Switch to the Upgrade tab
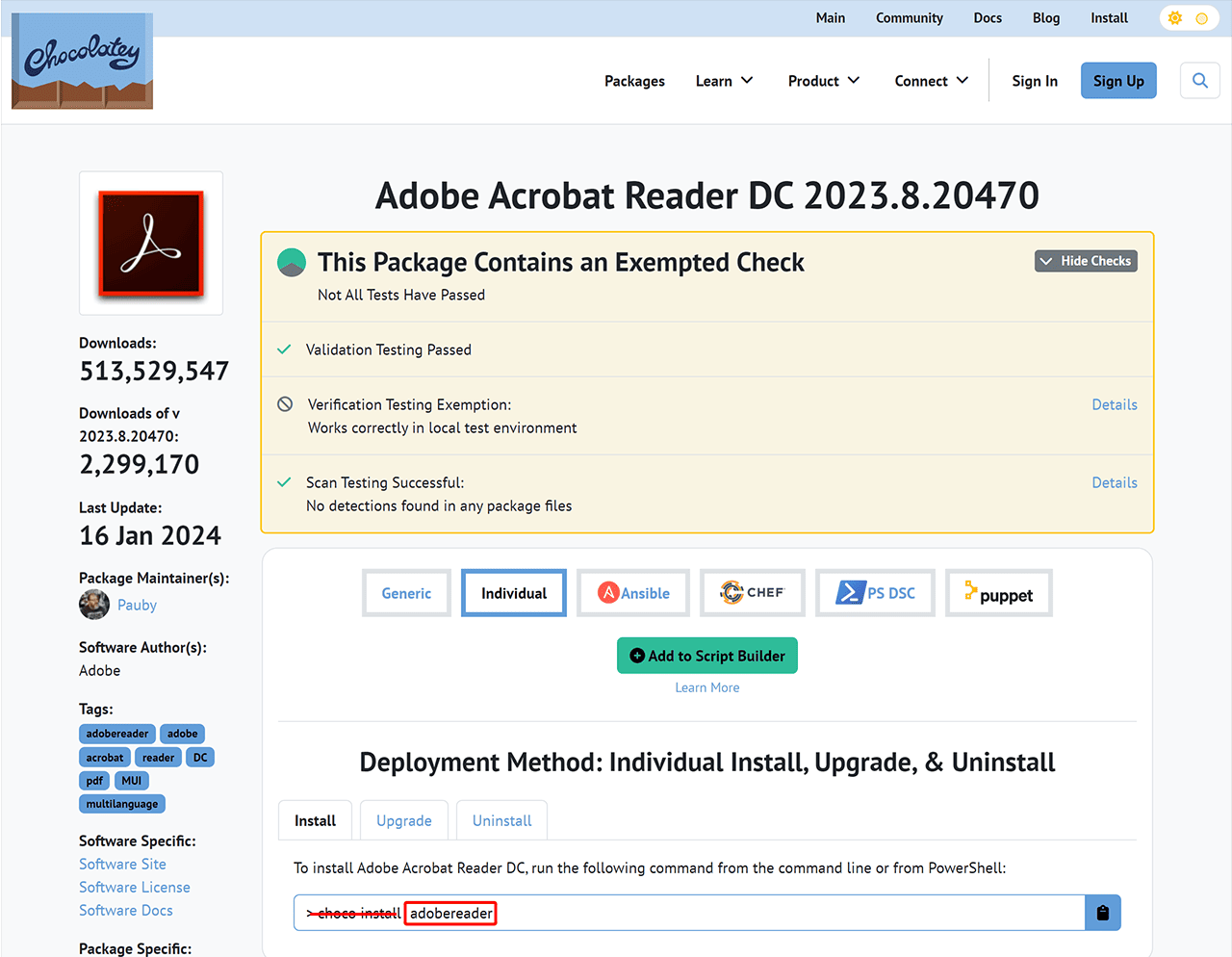The height and width of the screenshot is (957, 1232). coord(404,820)
